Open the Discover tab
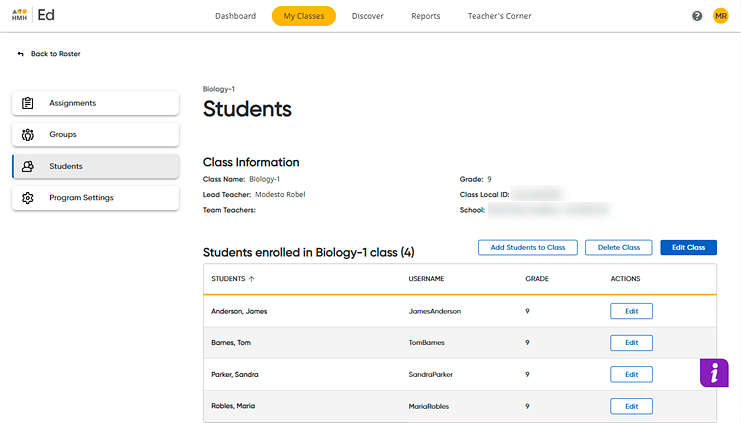 tap(368, 16)
